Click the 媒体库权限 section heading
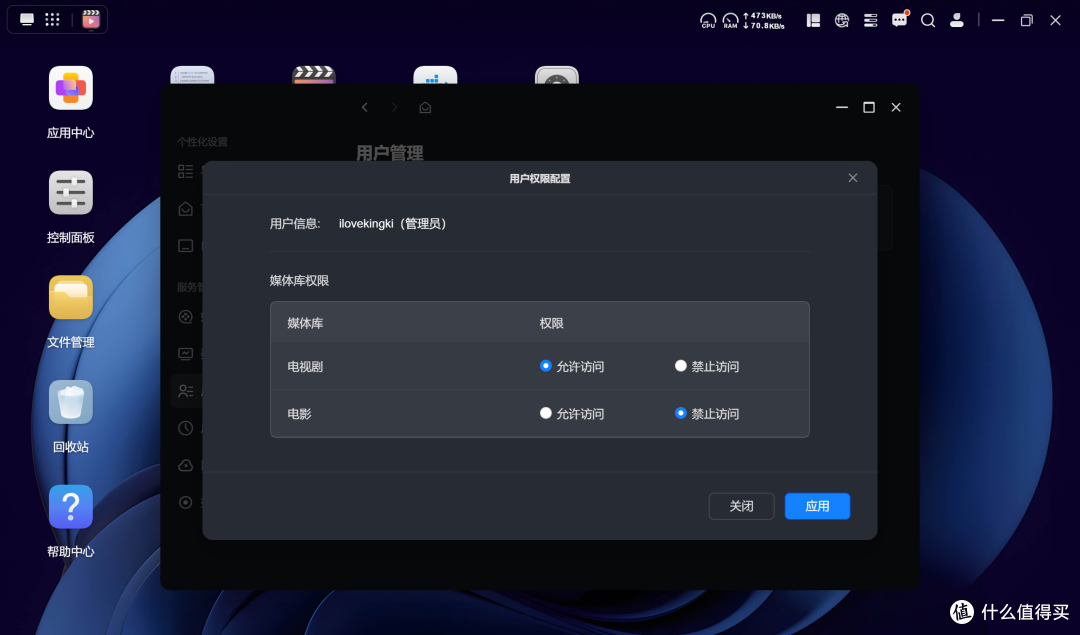The width and height of the screenshot is (1080, 635). pos(299,281)
